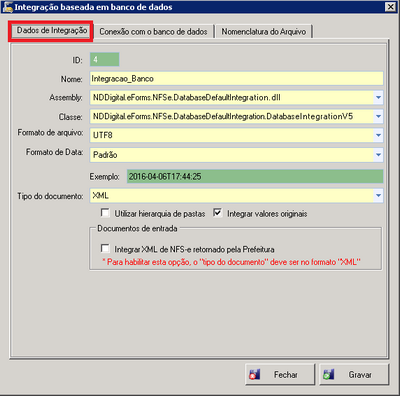Image resolution: width=400 pixels, height=396 pixels.
Task: Click the Gravar button label text
Action: tap(360, 375)
